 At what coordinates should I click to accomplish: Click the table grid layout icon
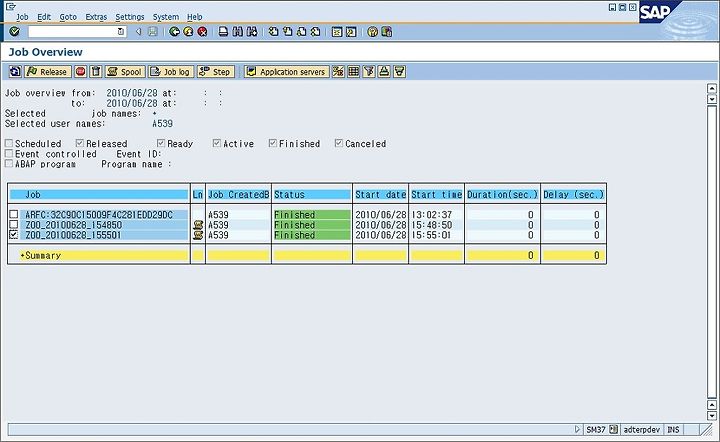tap(354, 72)
